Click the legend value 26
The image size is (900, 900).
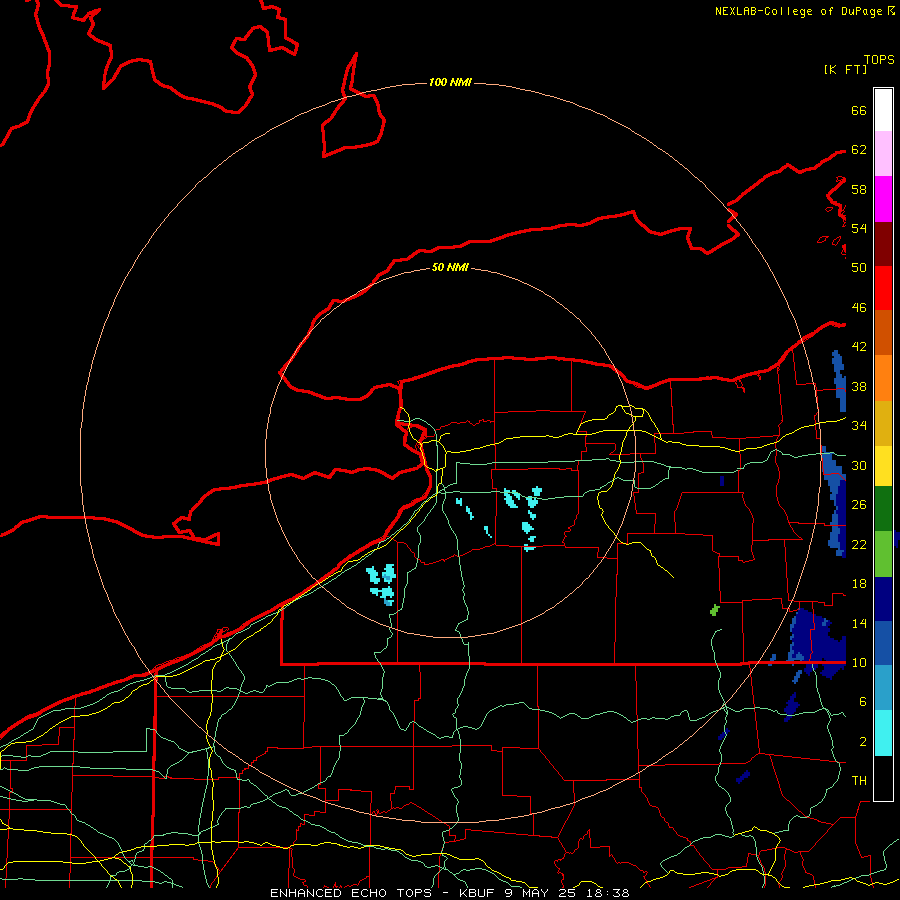pos(859,505)
